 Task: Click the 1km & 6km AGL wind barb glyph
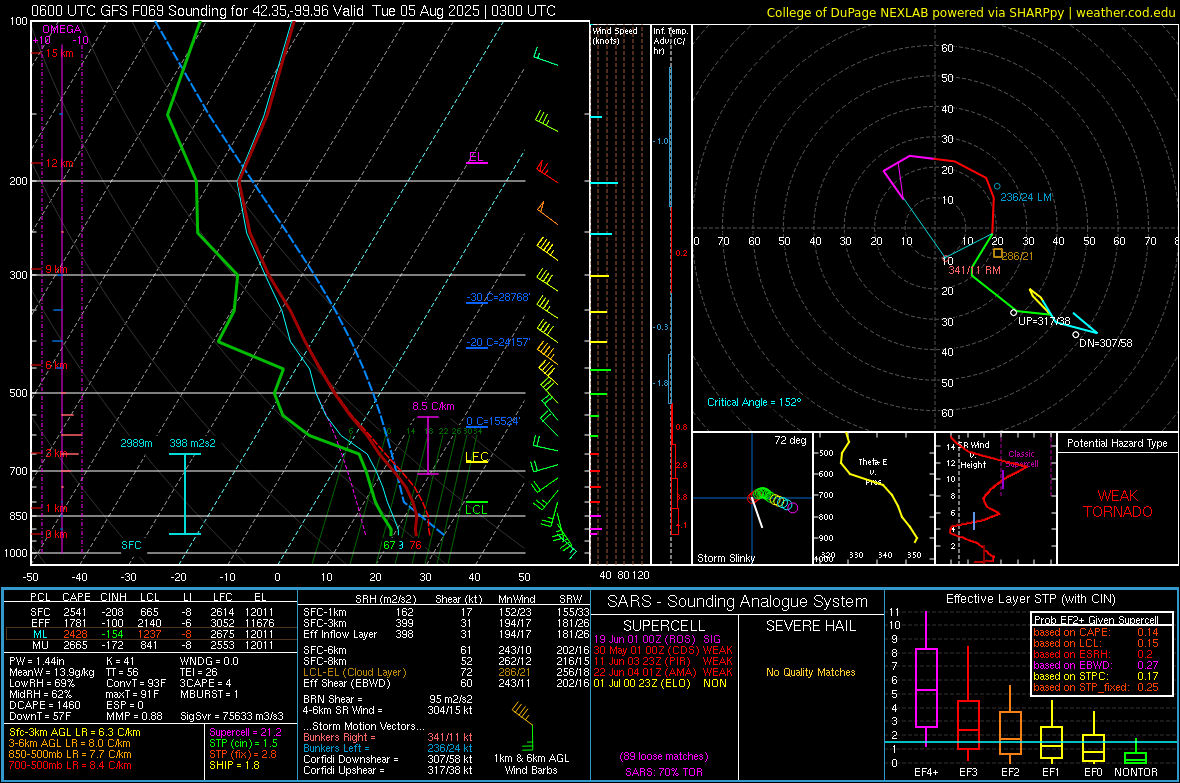tap(524, 724)
